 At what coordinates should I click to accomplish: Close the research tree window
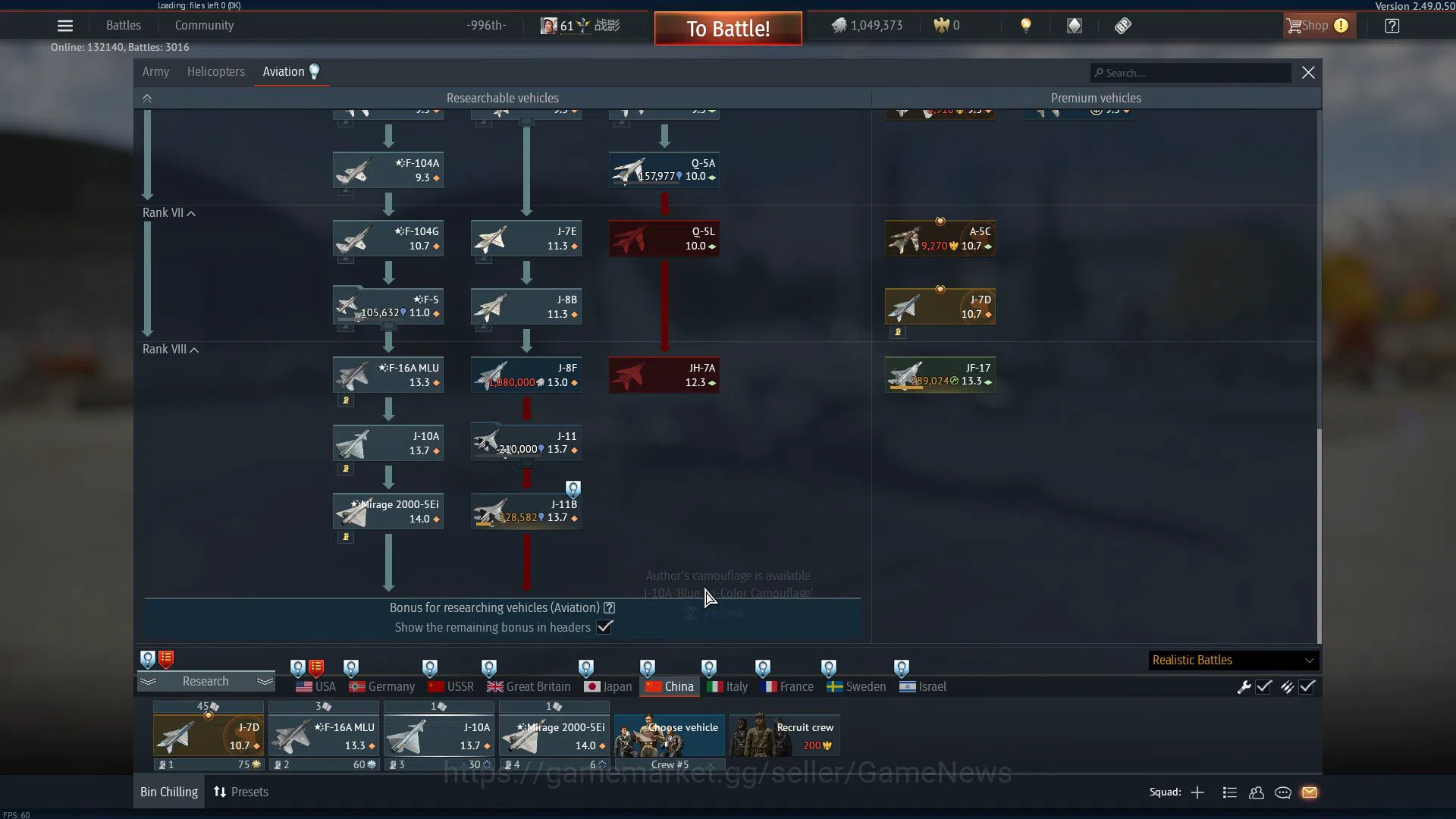1308,73
